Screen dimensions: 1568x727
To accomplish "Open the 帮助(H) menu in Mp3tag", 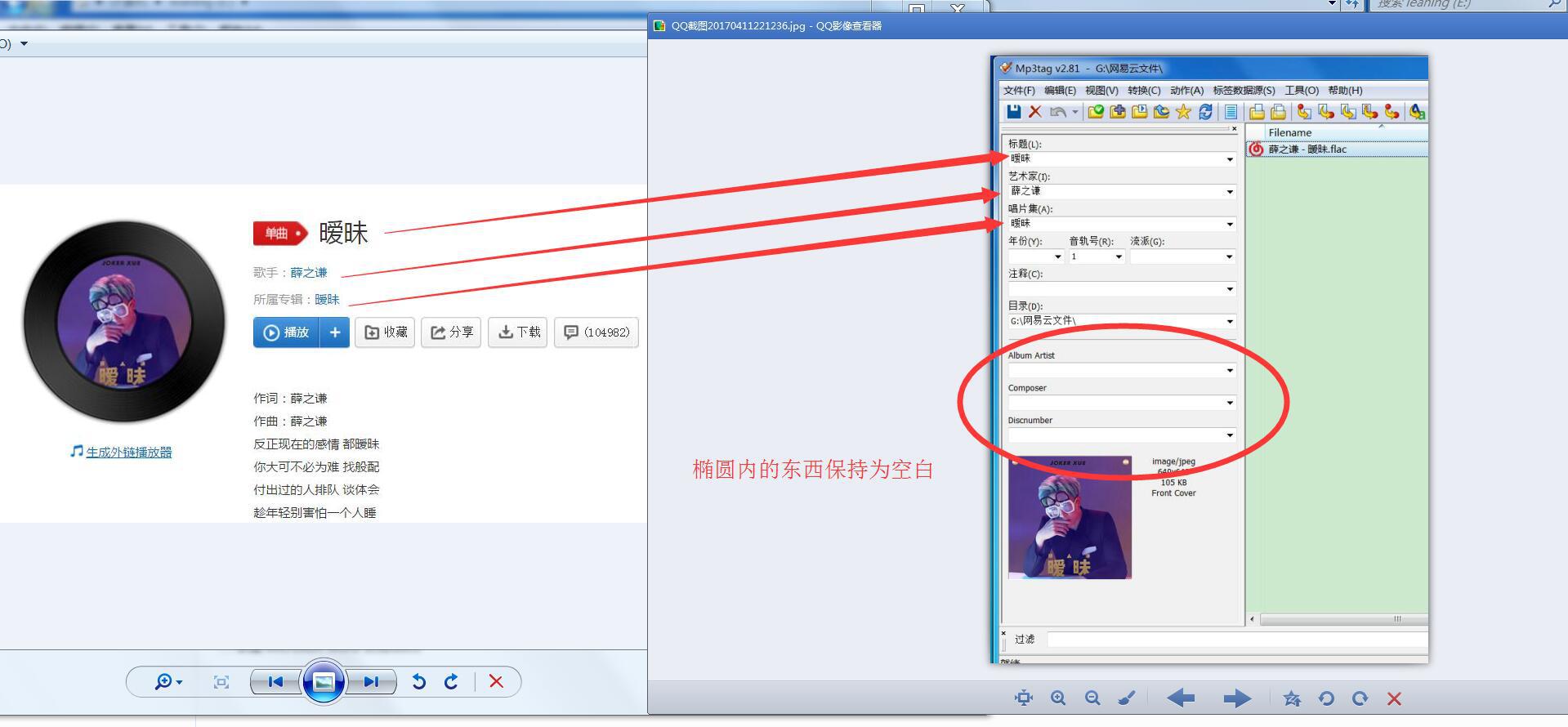I will pos(1345,91).
